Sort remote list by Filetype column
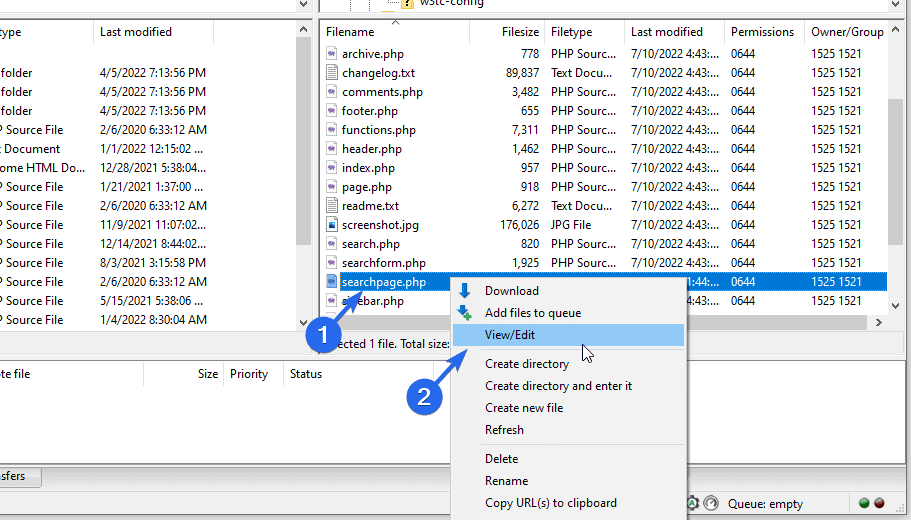This screenshot has width=911, height=520. point(585,32)
